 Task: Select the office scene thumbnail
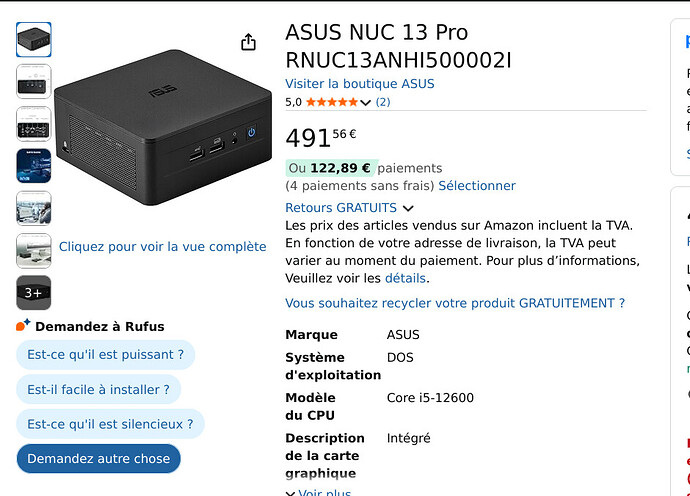pyautogui.click(x=34, y=208)
